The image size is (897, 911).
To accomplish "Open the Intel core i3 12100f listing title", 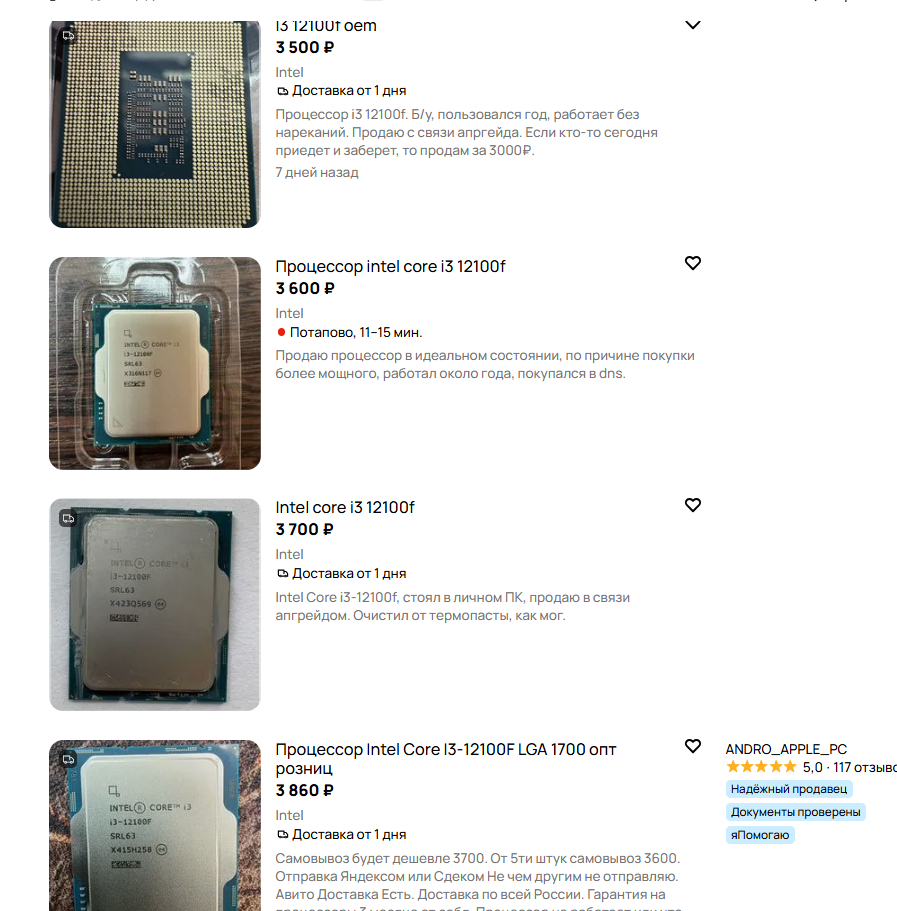I will (x=345, y=508).
